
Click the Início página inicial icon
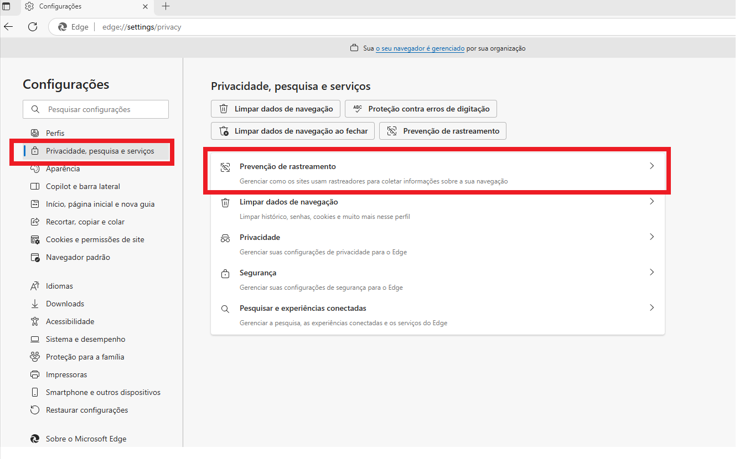click(35, 204)
